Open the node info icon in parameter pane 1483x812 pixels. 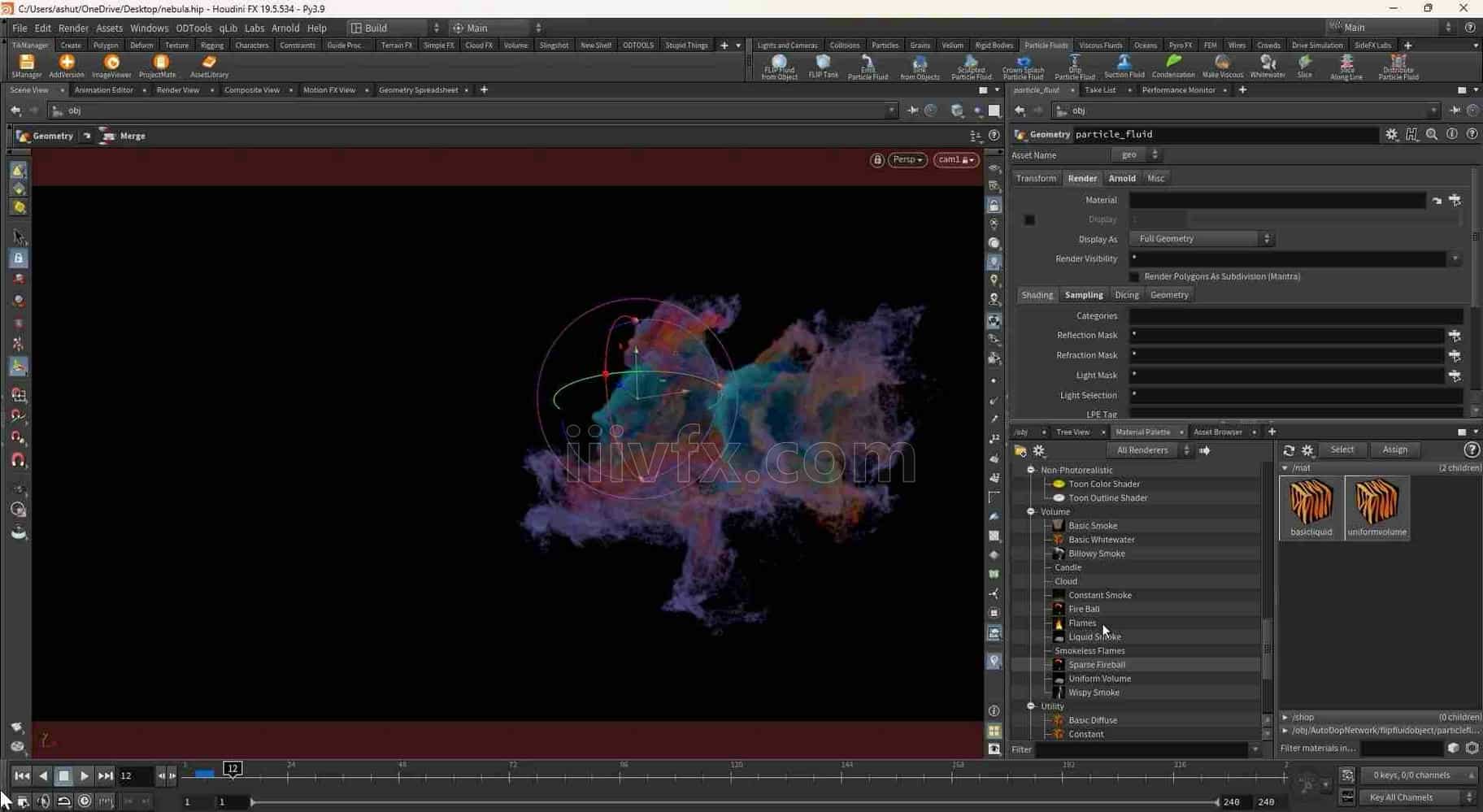click(x=1452, y=134)
